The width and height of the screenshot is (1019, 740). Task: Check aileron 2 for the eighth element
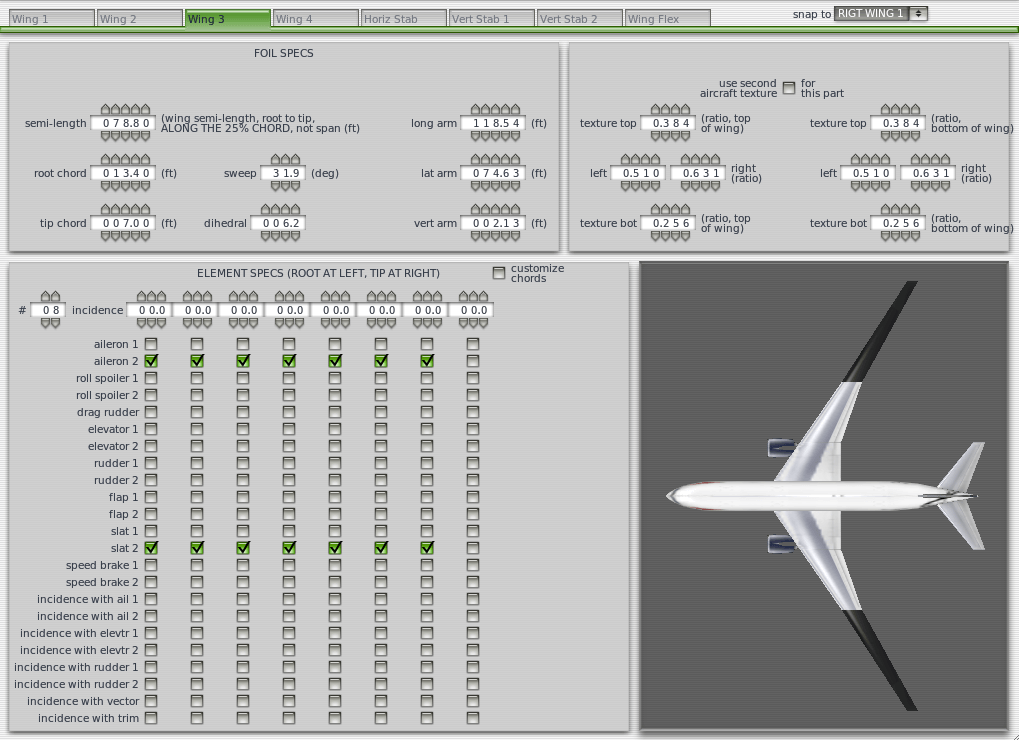pyautogui.click(x=473, y=361)
